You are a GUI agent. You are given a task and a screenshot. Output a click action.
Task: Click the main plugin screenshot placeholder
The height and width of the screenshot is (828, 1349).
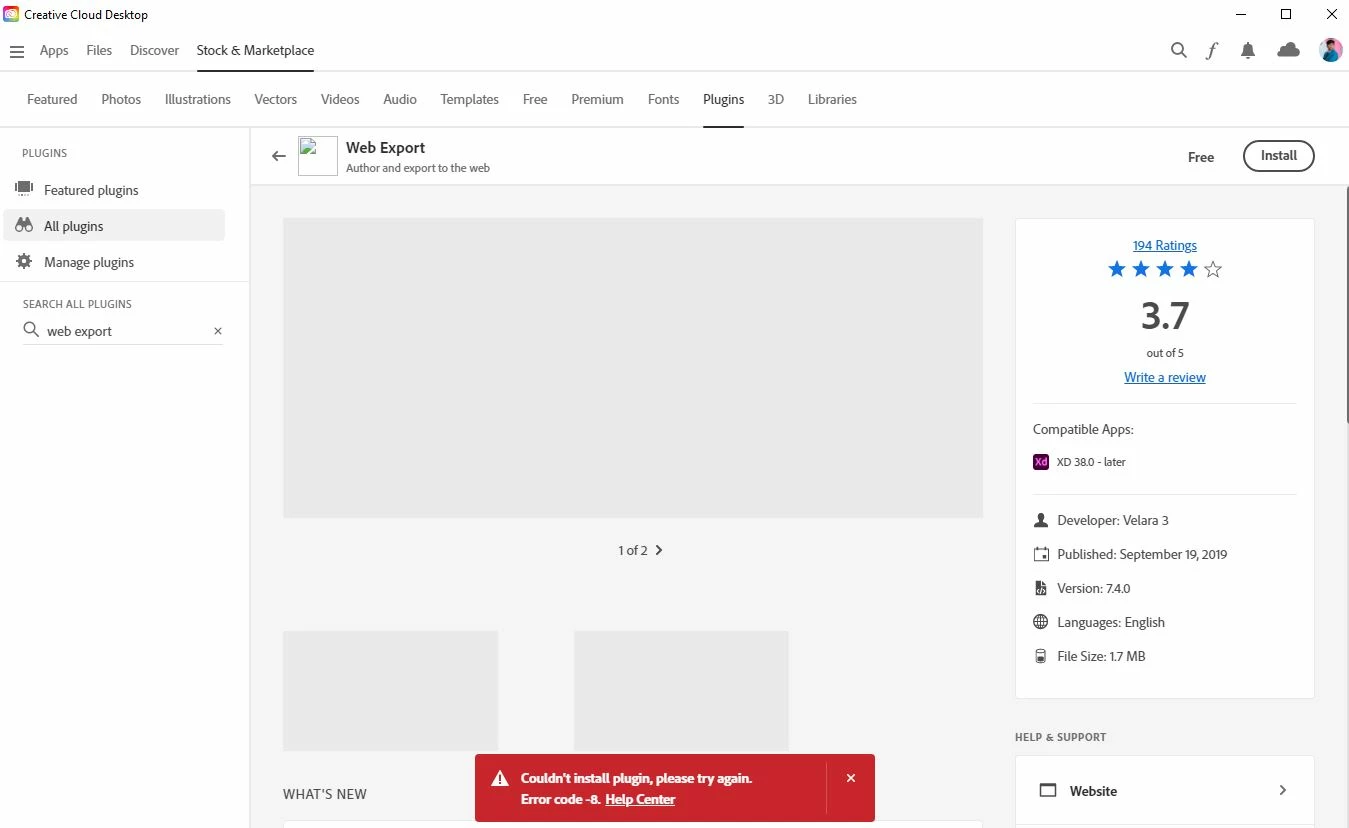[633, 368]
